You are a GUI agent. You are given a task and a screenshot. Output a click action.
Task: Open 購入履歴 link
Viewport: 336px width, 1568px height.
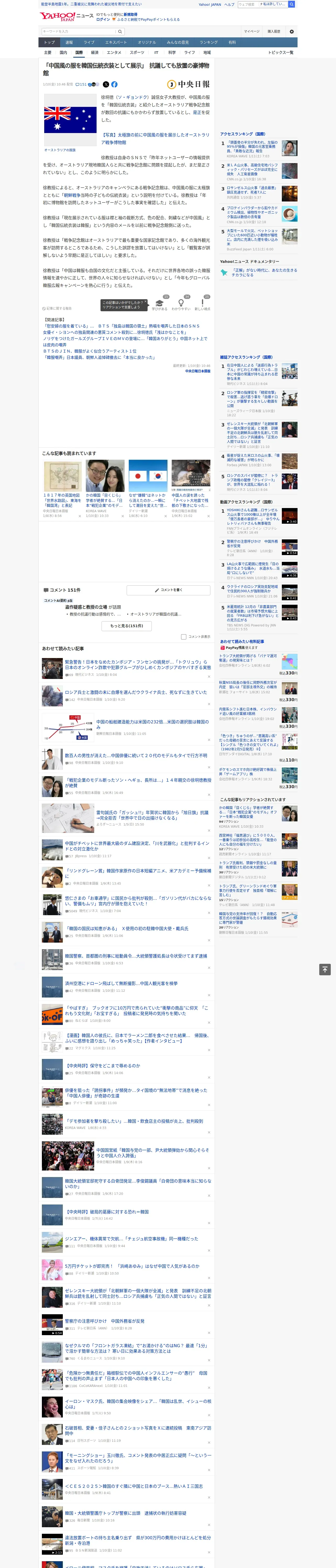coord(274,32)
